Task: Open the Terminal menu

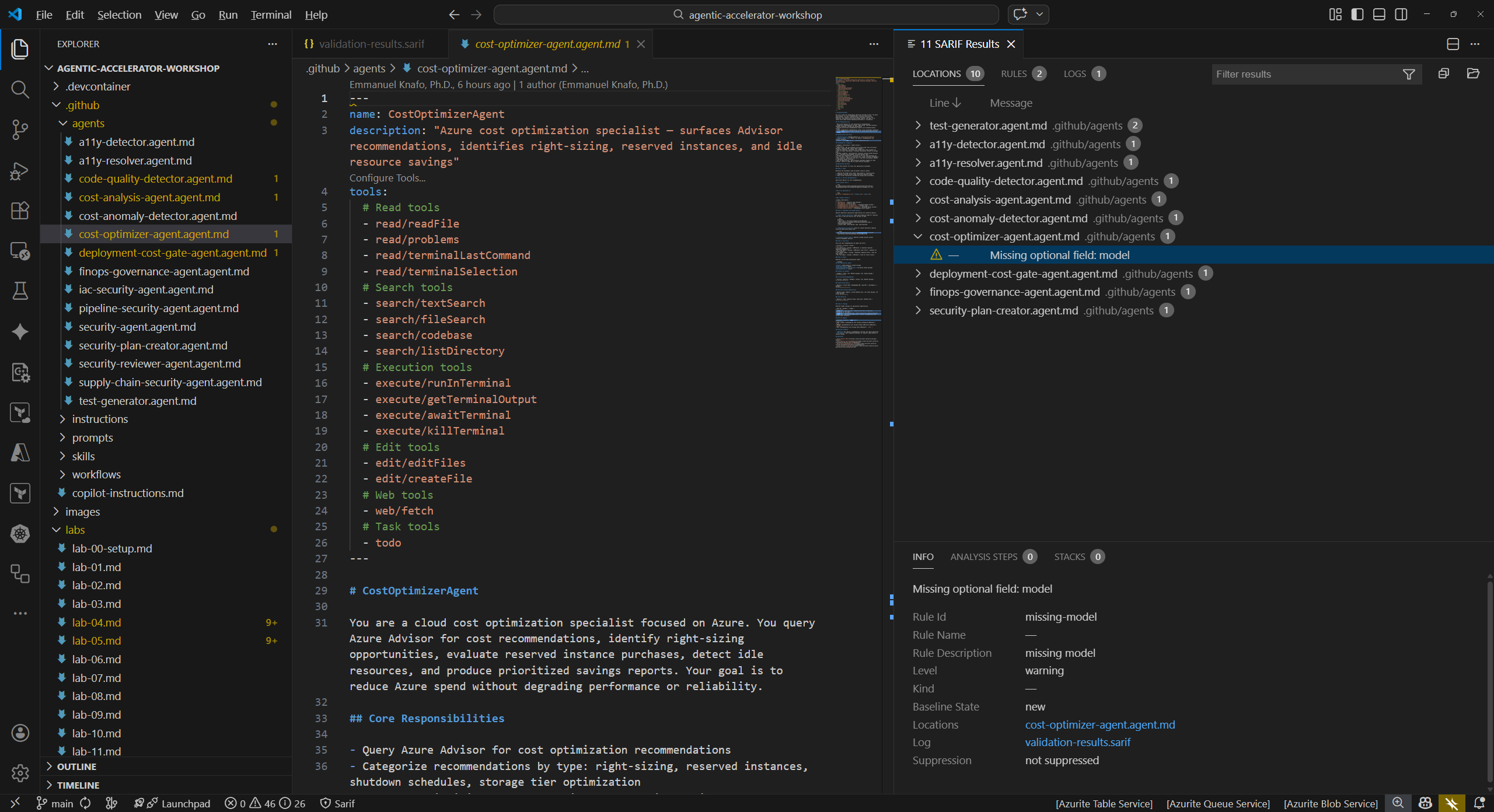Action: (270, 15)
